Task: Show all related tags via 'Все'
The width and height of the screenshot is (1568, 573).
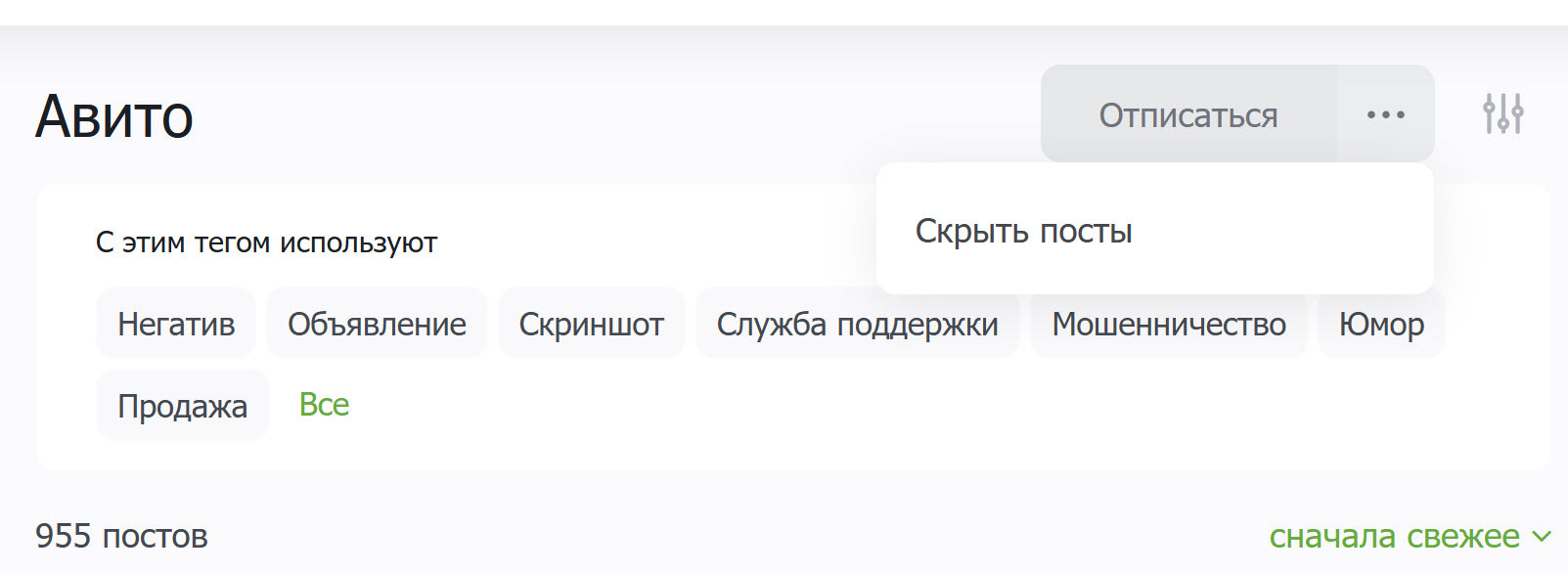Action: point(324,405)
